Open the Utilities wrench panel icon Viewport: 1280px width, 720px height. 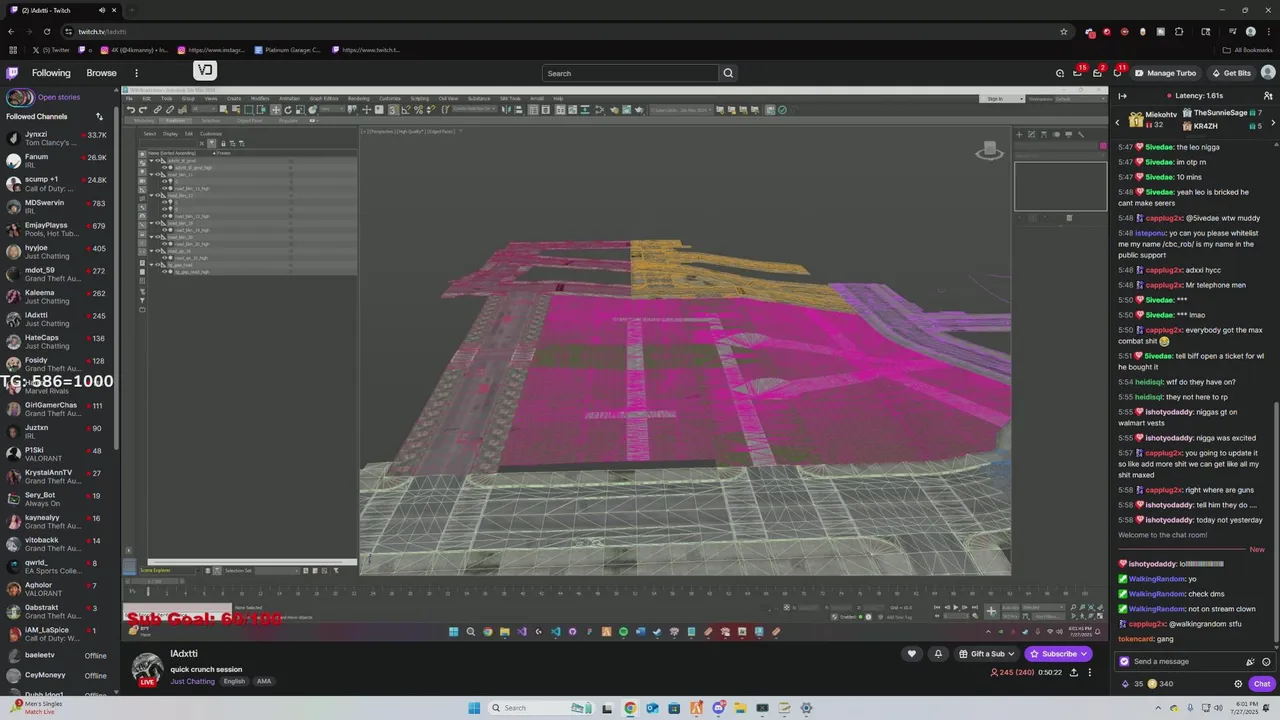pyautogui.click(x=1081, y=134)
